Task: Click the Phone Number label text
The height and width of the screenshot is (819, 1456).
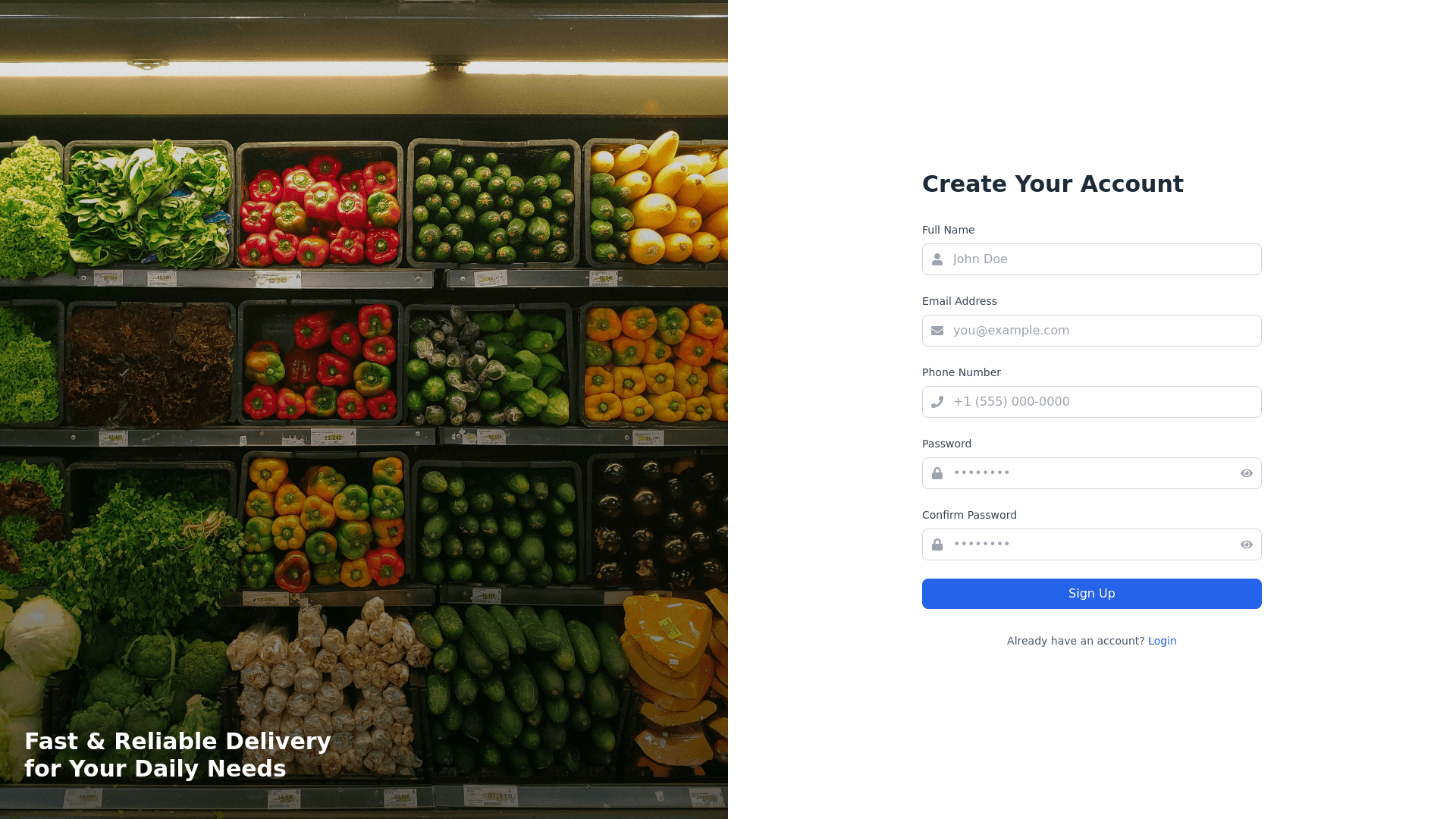Action: [x=962, y=372]
